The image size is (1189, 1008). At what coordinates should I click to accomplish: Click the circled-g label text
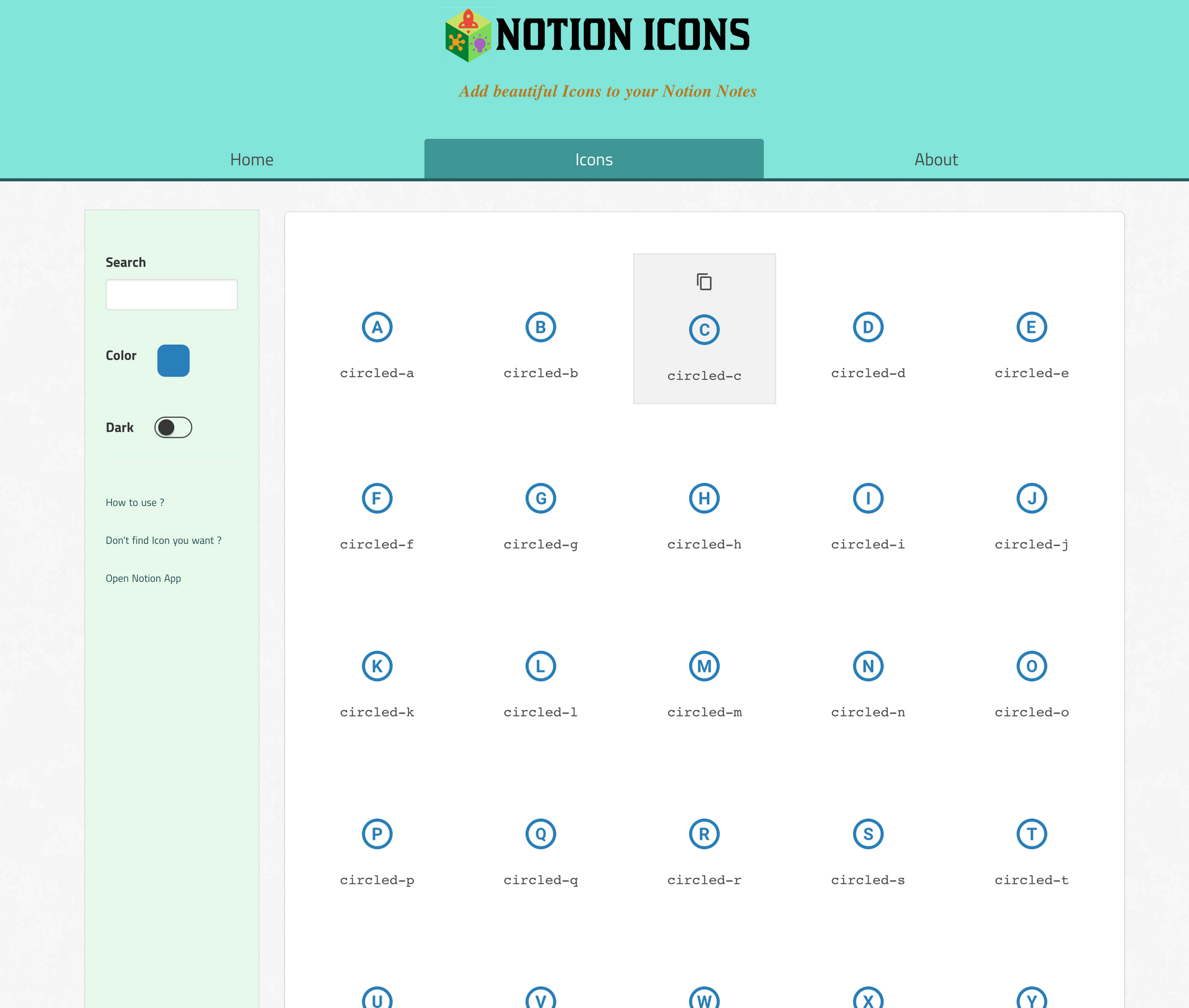point(540,544)
